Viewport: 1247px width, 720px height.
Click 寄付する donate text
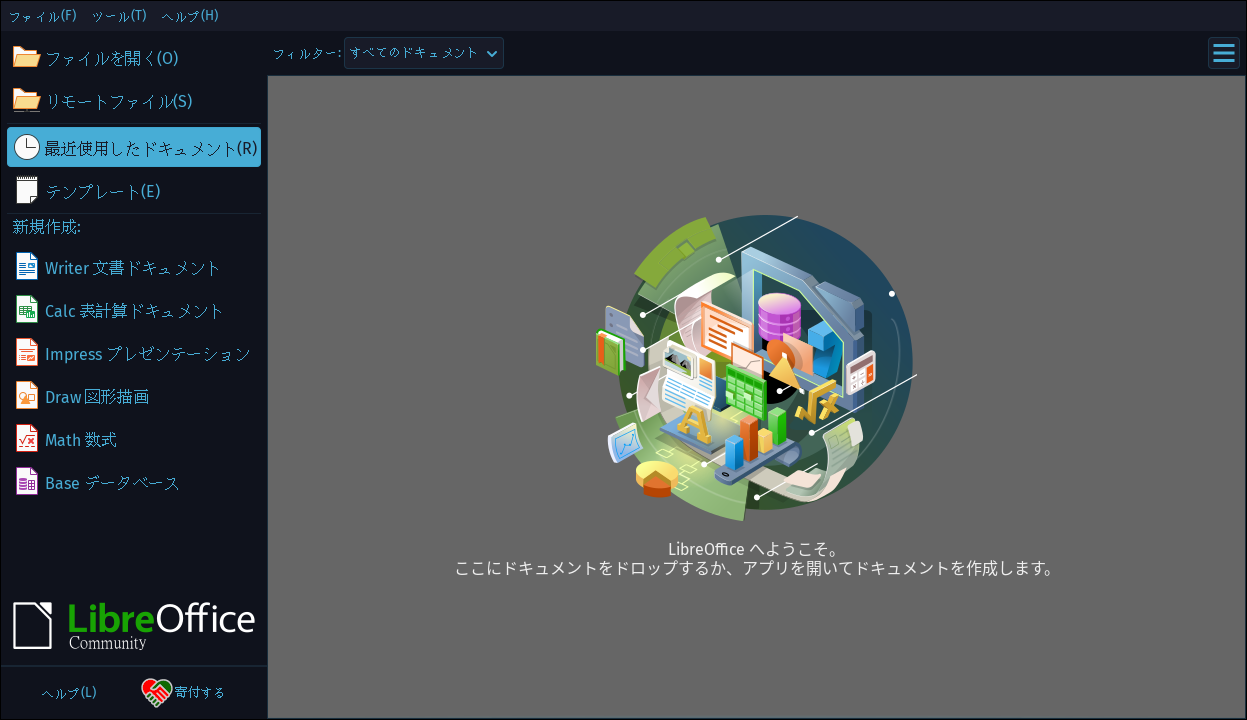[200, 692]
